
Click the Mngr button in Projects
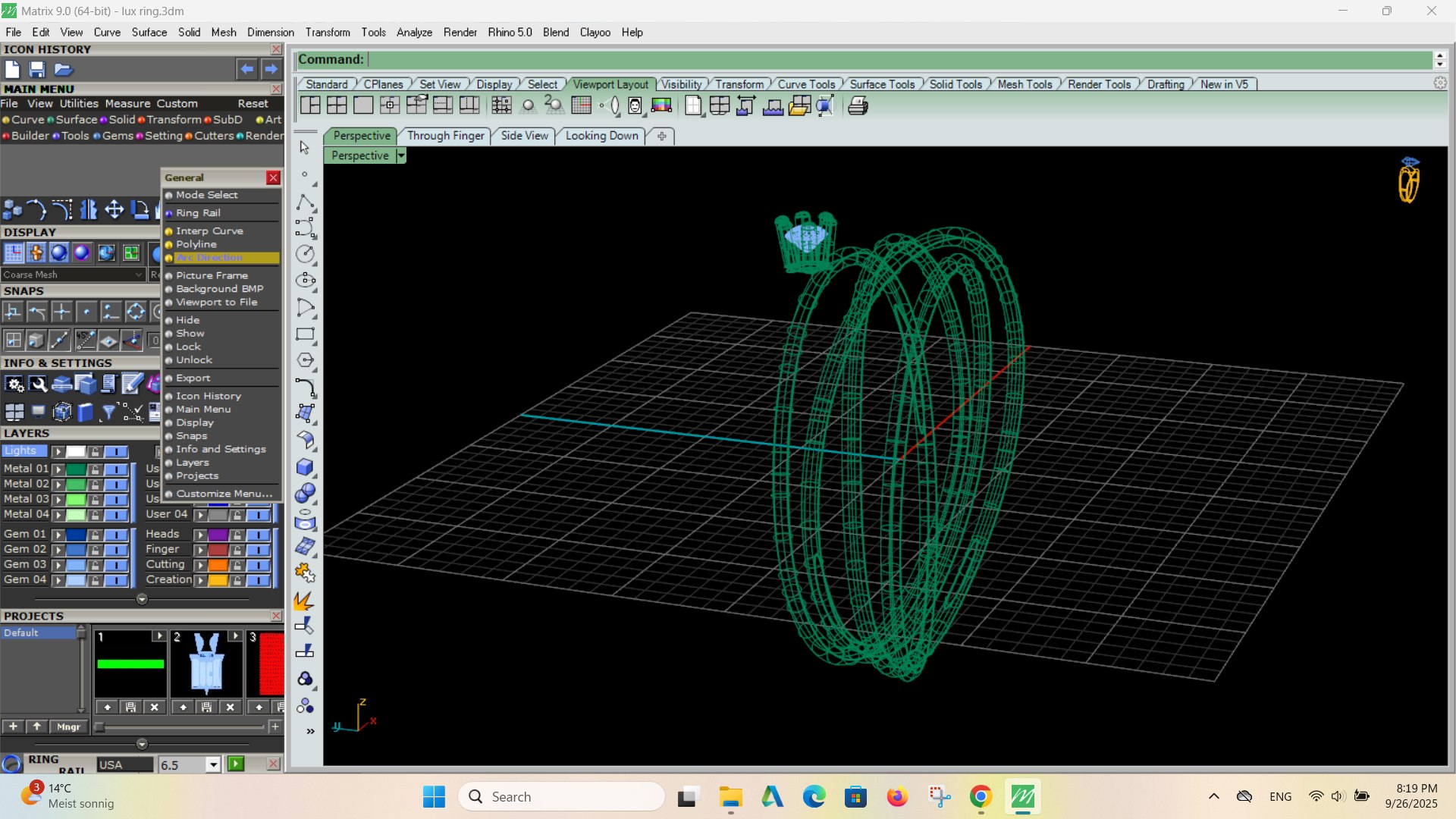point(68,726)
